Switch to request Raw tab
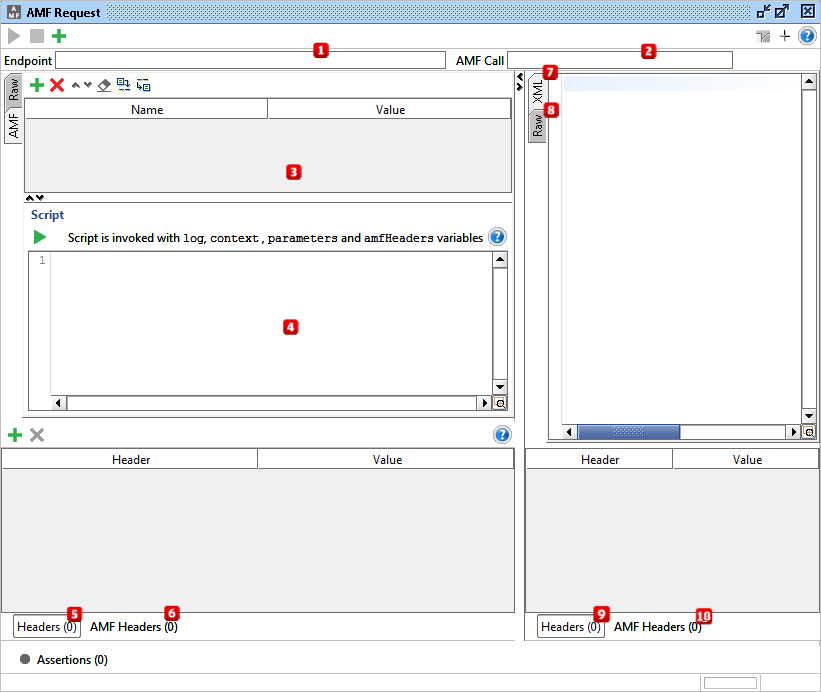The width and height of the screenshot is (821, 692). tap(13, 91)
